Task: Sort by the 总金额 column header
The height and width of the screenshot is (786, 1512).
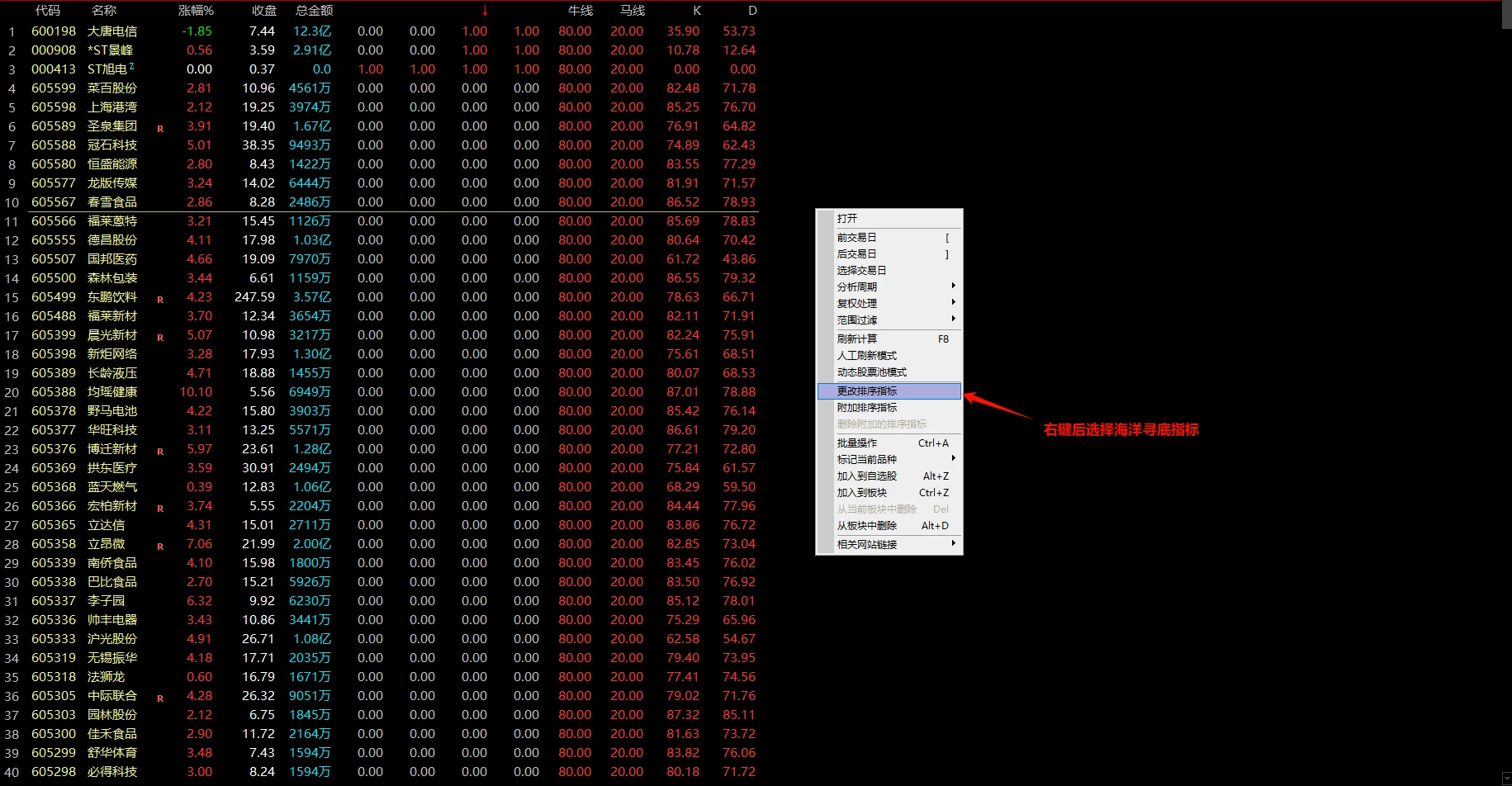Action: (x=315, y=11)
